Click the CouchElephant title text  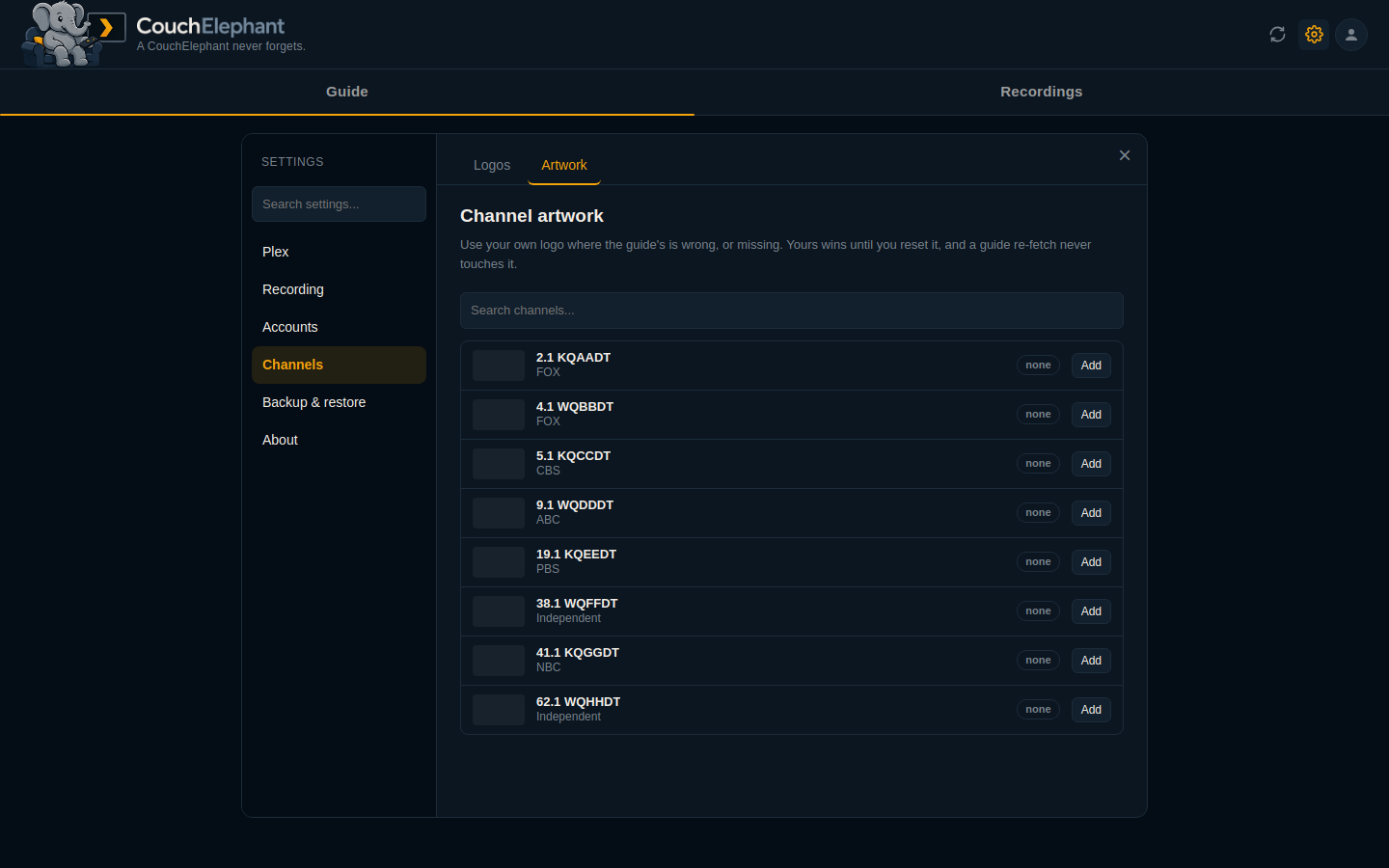(x=210, y=26)
